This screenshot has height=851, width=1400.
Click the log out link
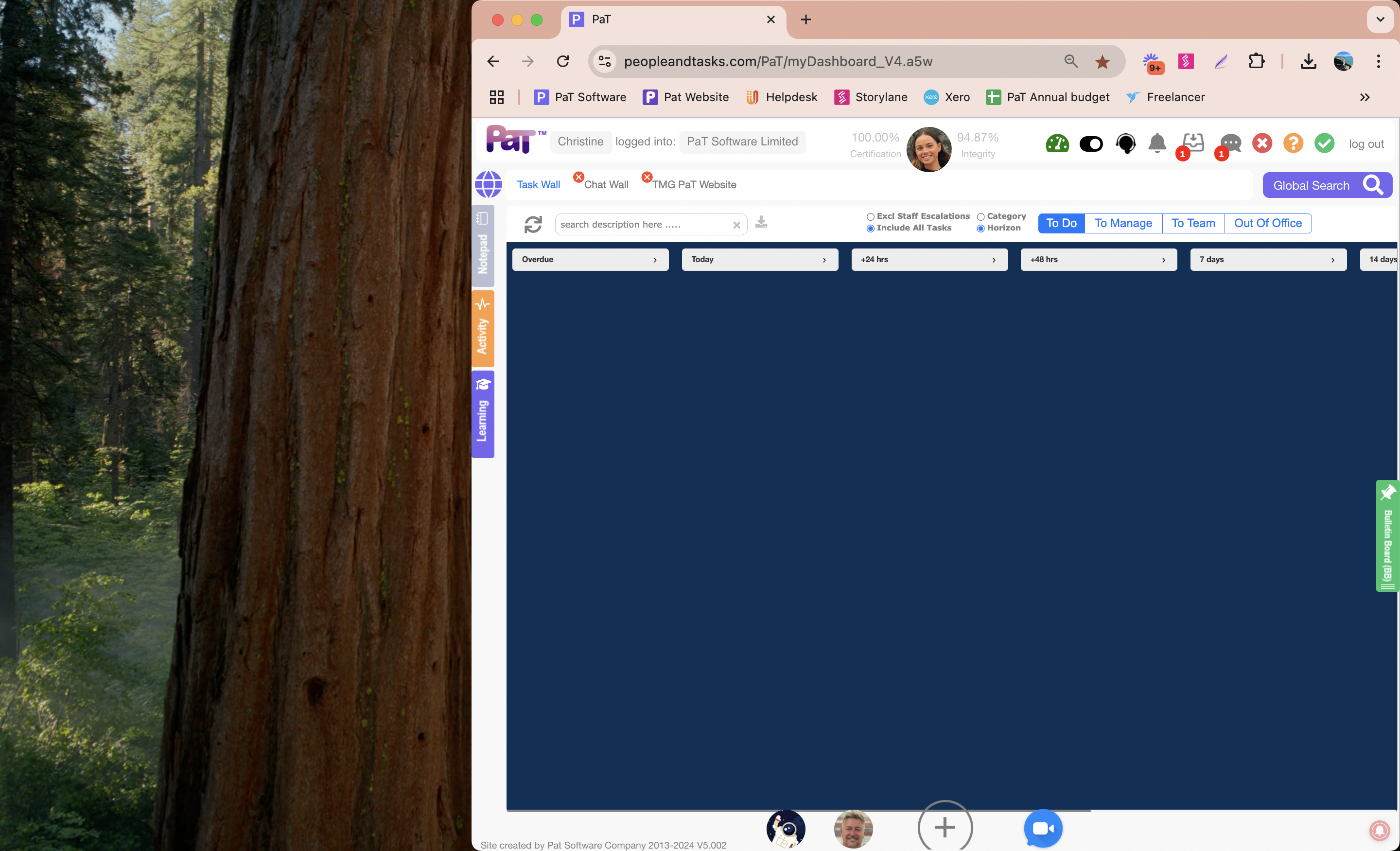1366,144
